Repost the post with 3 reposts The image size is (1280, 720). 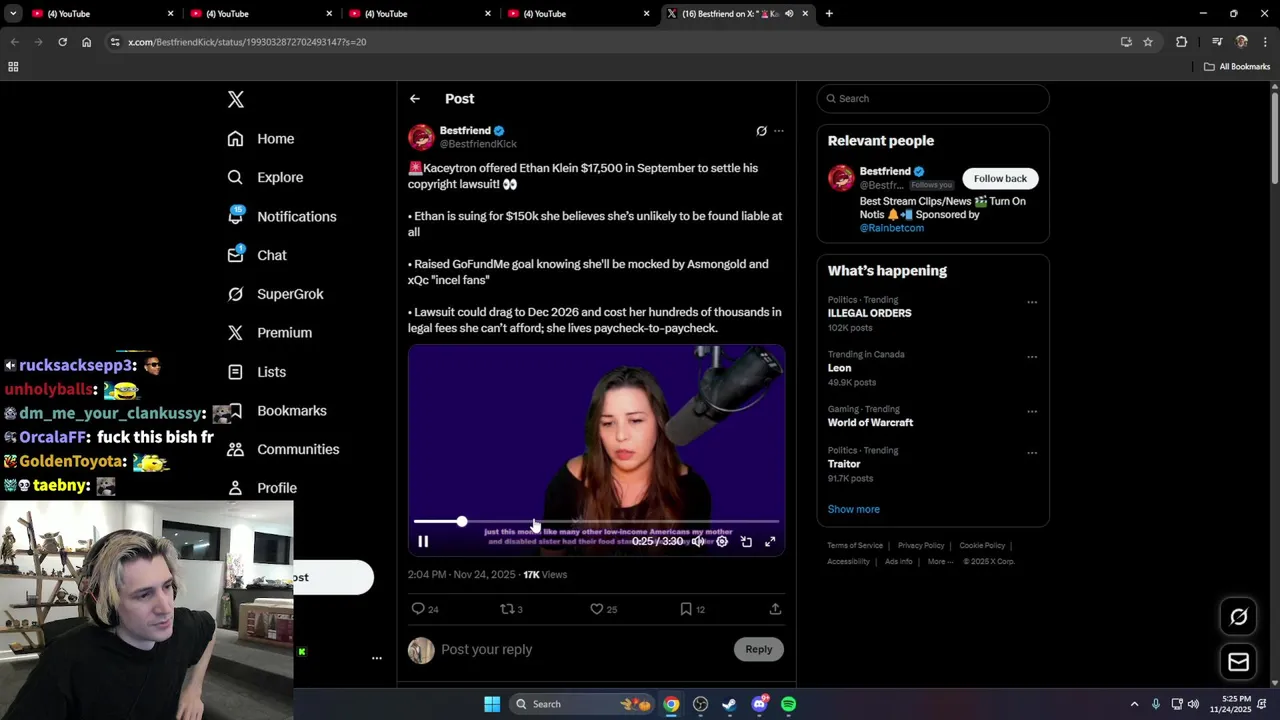[511, 609]
